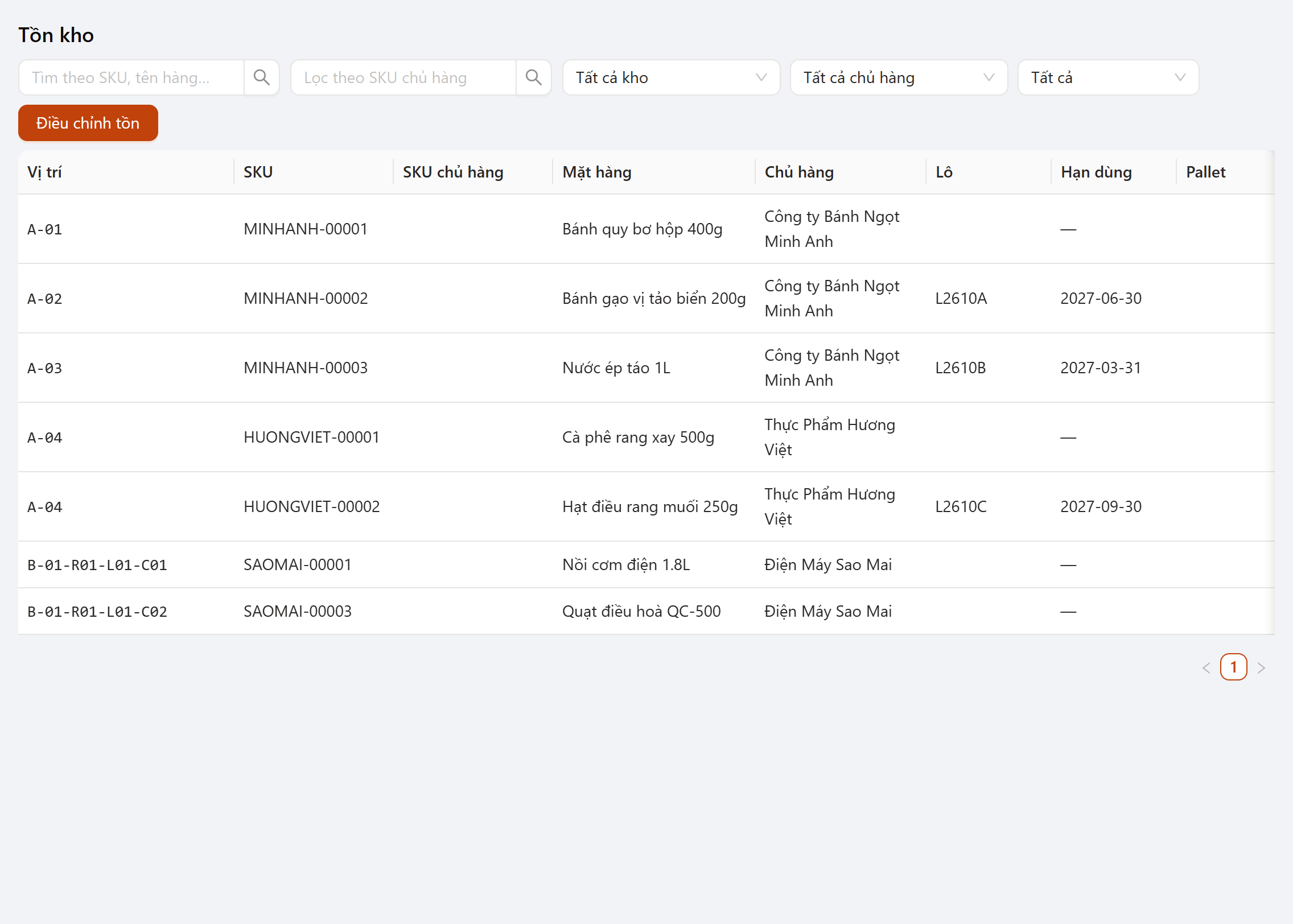
Task: Click the 'Điều chỉnh tồn' button
Action: point(88,123)
